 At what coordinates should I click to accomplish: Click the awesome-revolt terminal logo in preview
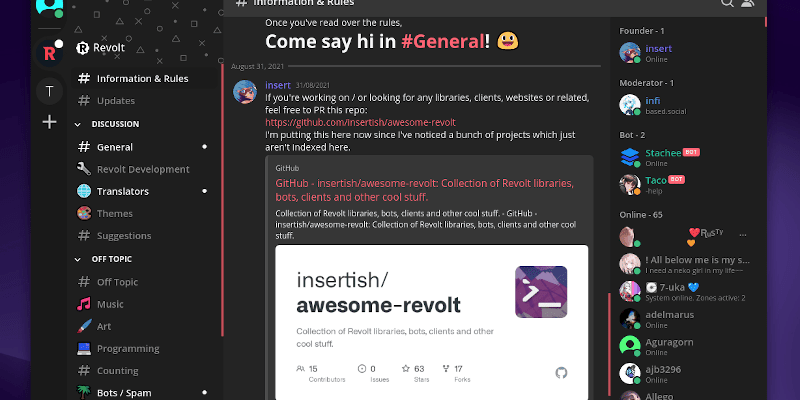pos(541,292)
